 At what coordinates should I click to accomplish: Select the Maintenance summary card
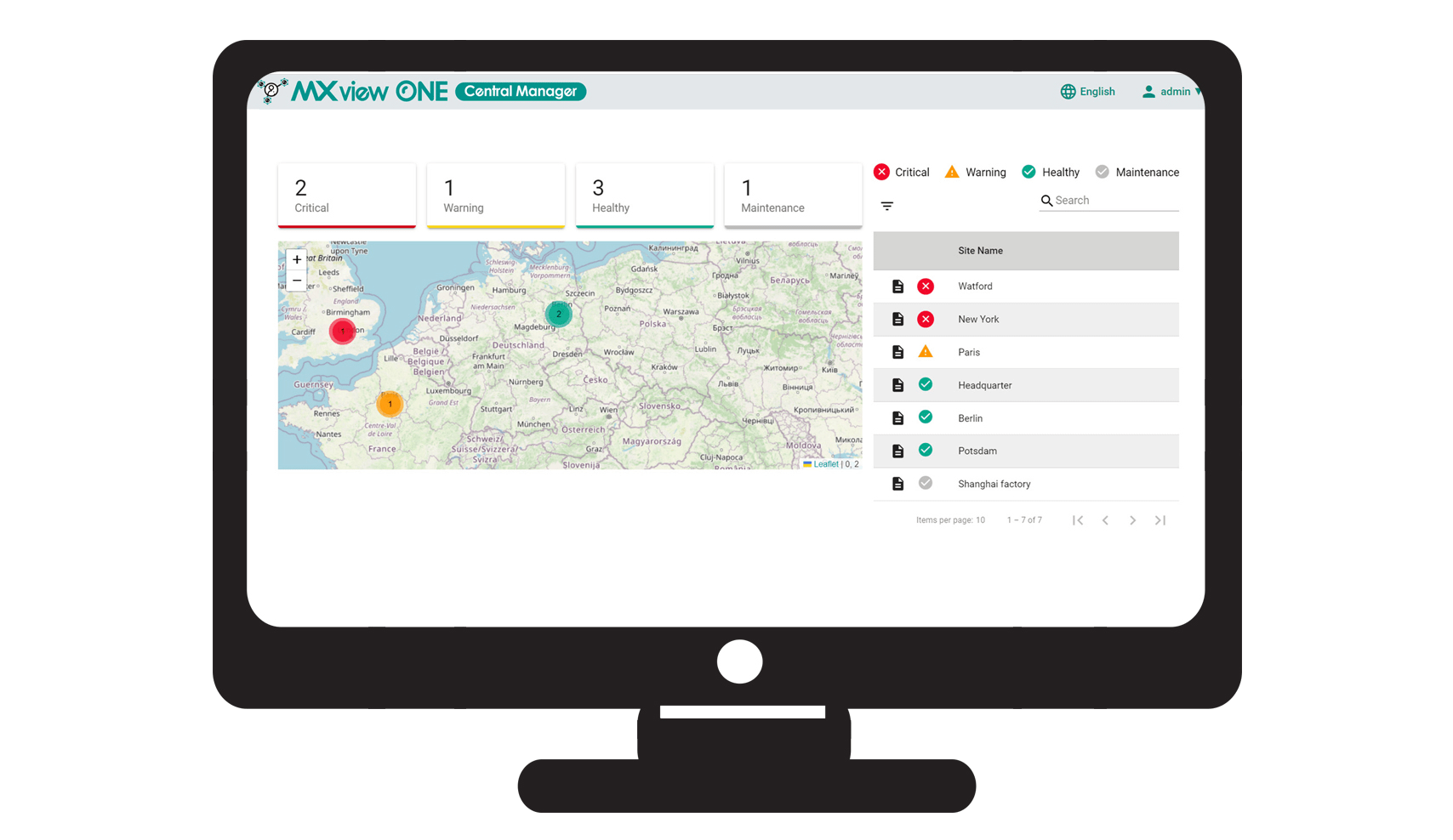[x=793, y=196]
